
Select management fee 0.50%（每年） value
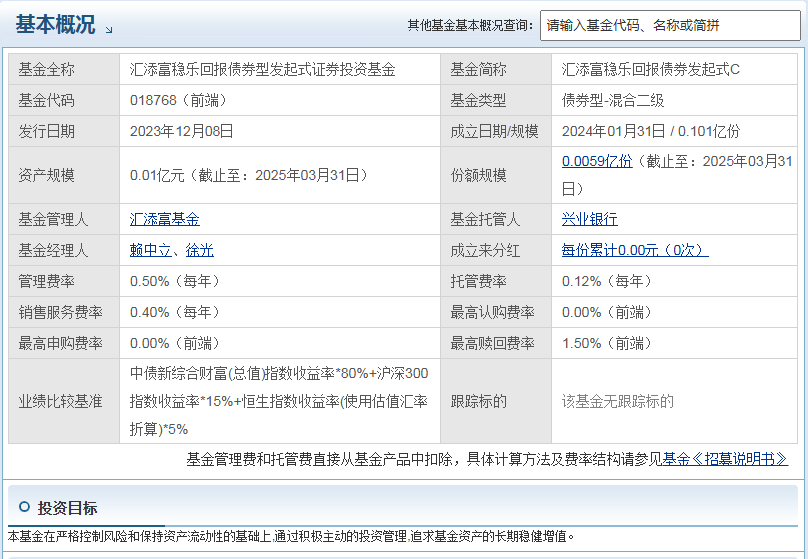point(176,281)
